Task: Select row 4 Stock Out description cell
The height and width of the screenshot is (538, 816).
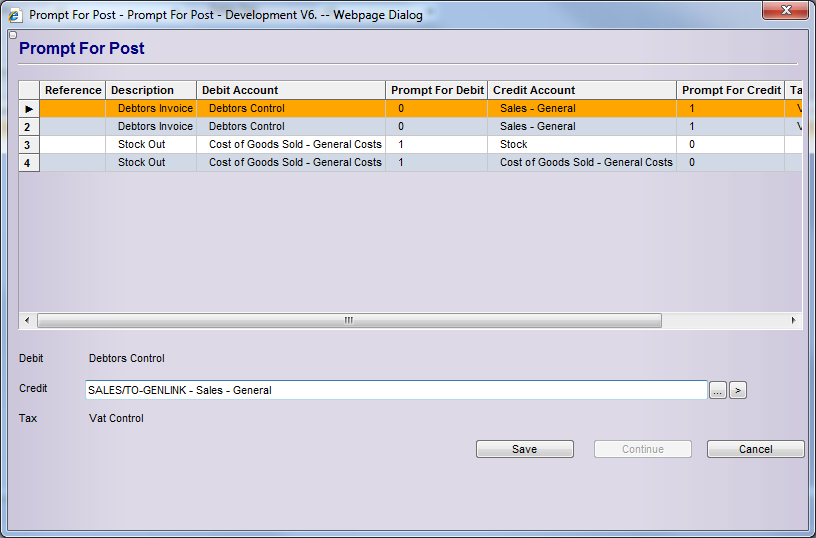Action: [x=150, y=162]
